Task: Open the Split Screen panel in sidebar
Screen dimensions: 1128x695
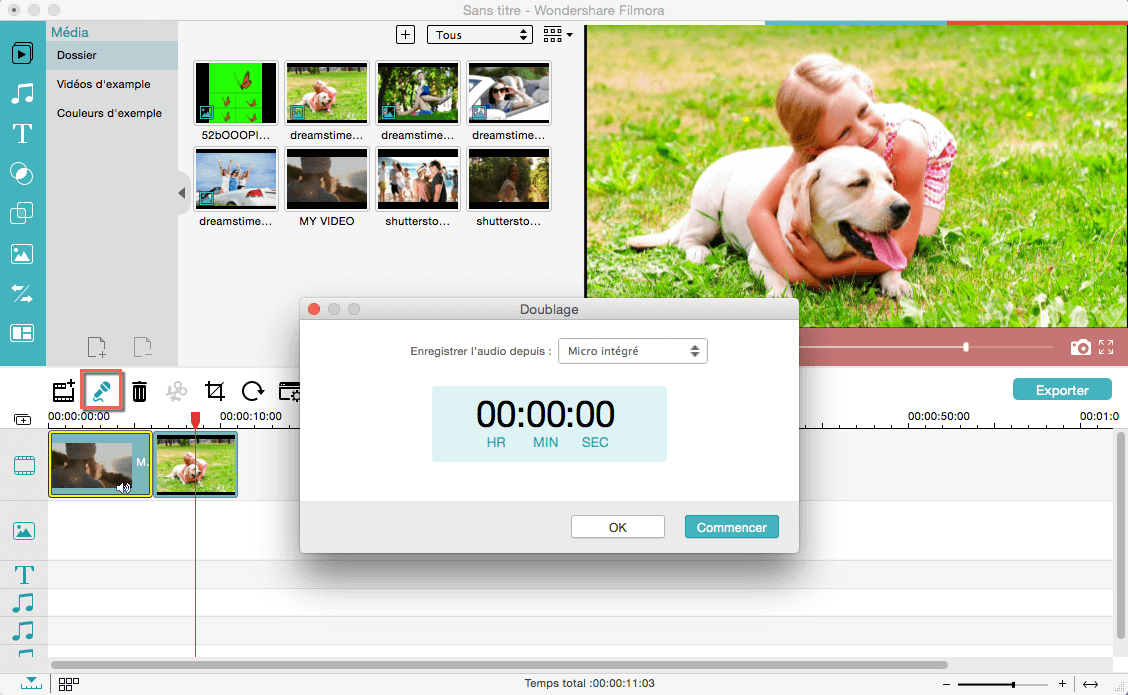Action: pos(22,333)
